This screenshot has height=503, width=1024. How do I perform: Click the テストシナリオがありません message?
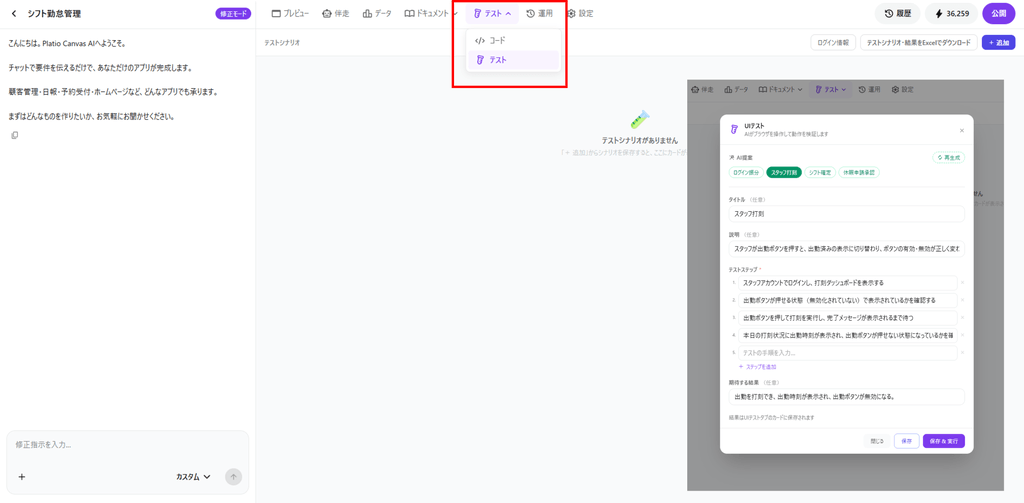pos(639,140)
